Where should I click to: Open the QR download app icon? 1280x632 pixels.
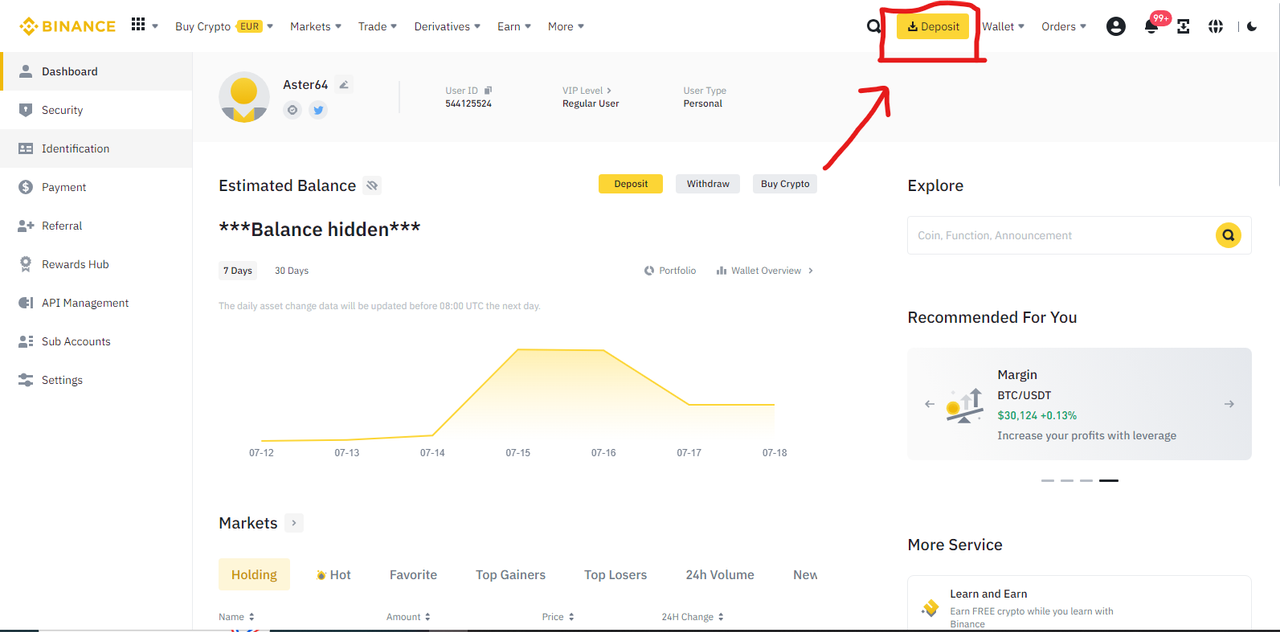[x=1184, y=27]
